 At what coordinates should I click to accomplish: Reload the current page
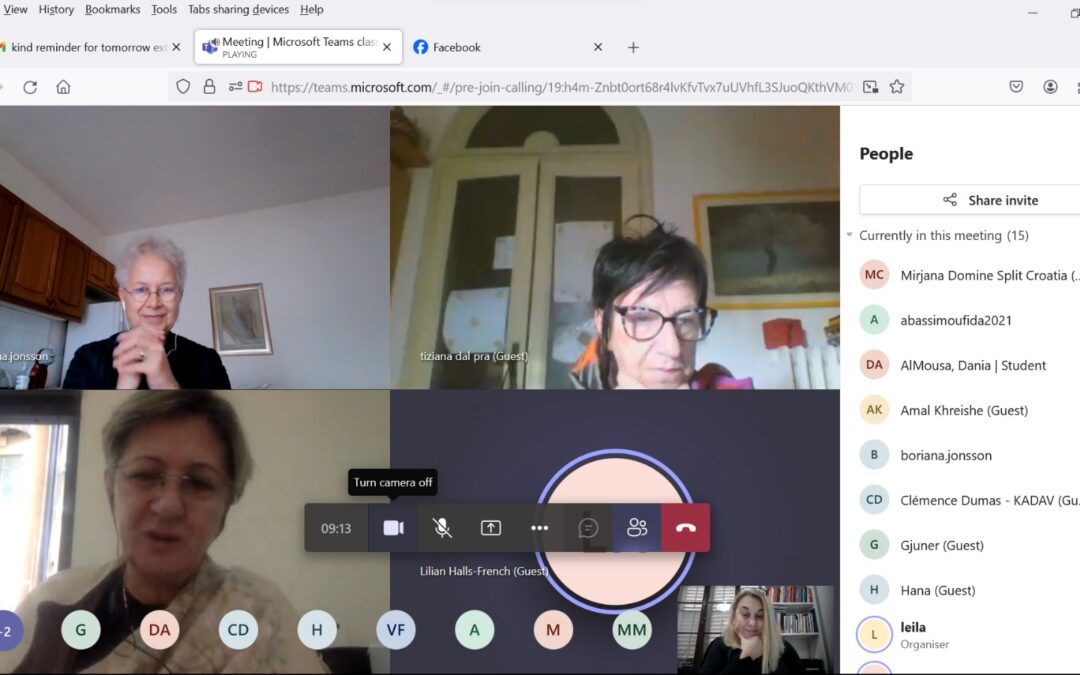click(x=30, y=87)
